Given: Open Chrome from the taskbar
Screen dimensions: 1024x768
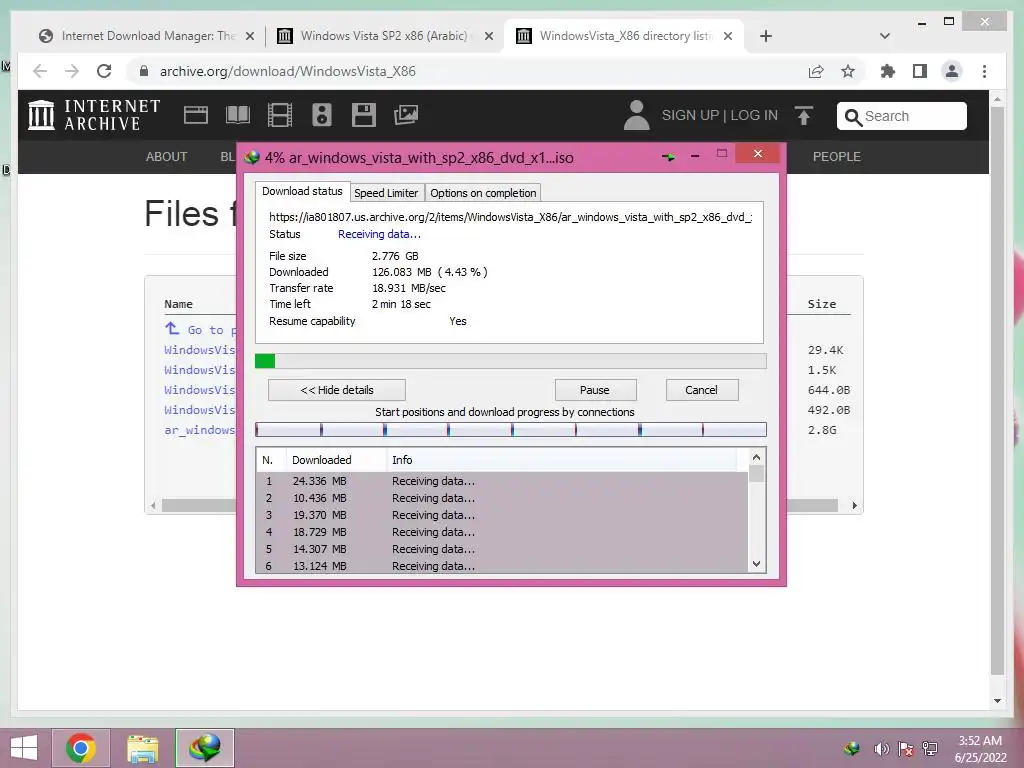Looking at the screenshot, I should click(81, 748).
